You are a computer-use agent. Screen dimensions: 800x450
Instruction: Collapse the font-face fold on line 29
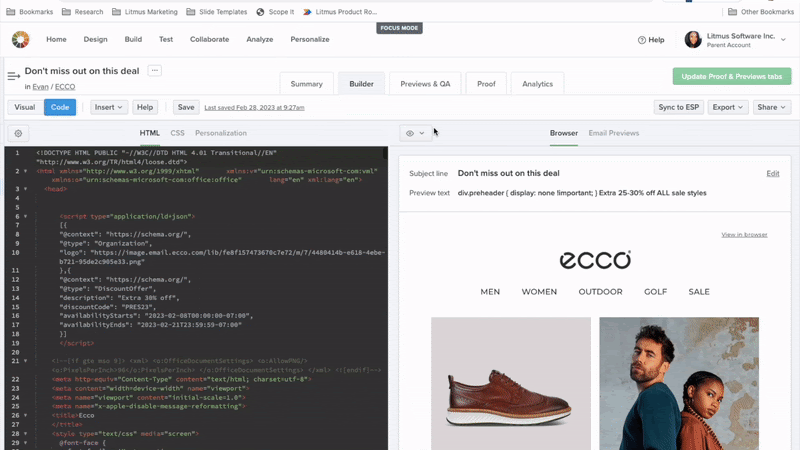26,443
